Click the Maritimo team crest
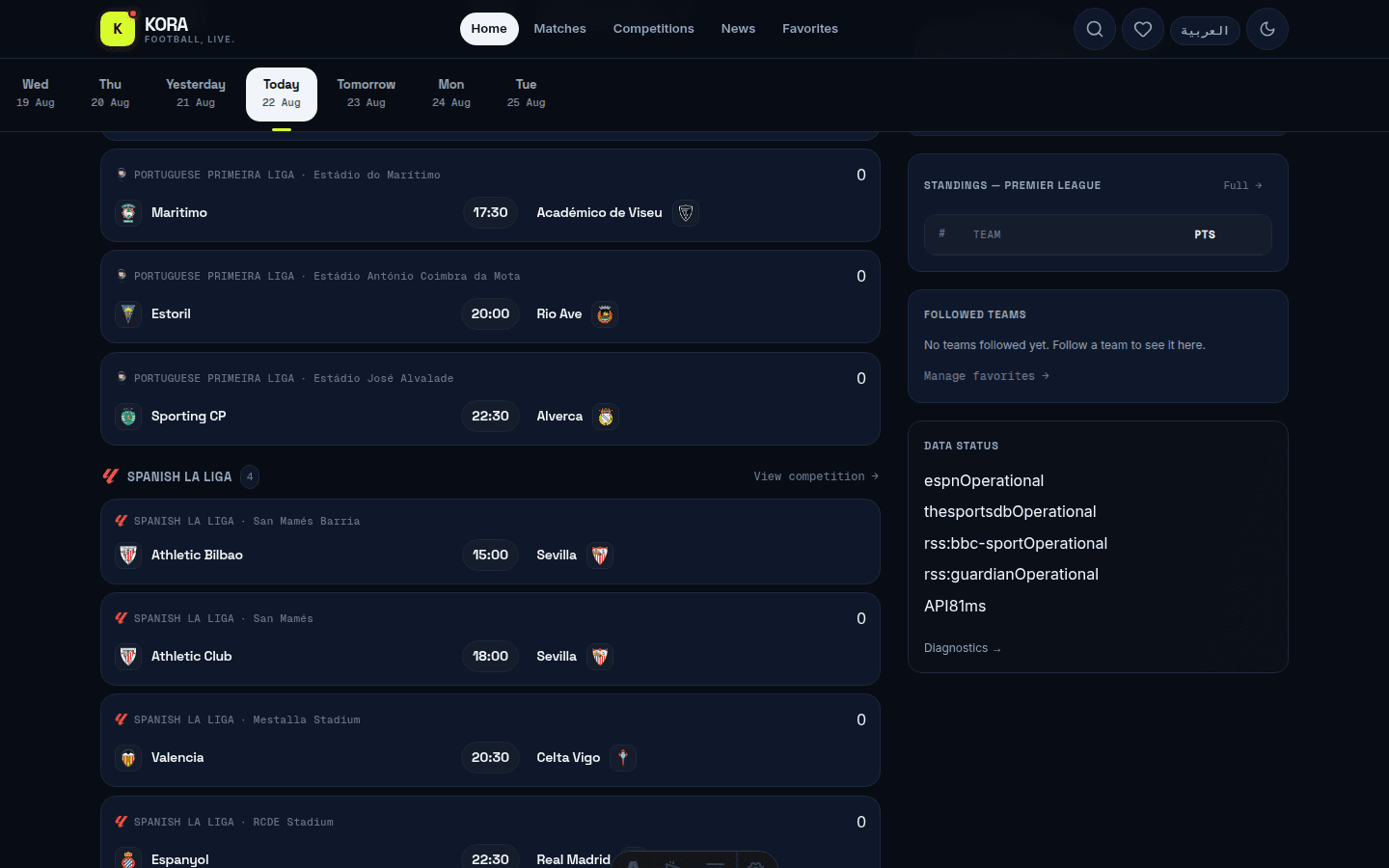Screen dimensions: 1389x868 (128, 213)
